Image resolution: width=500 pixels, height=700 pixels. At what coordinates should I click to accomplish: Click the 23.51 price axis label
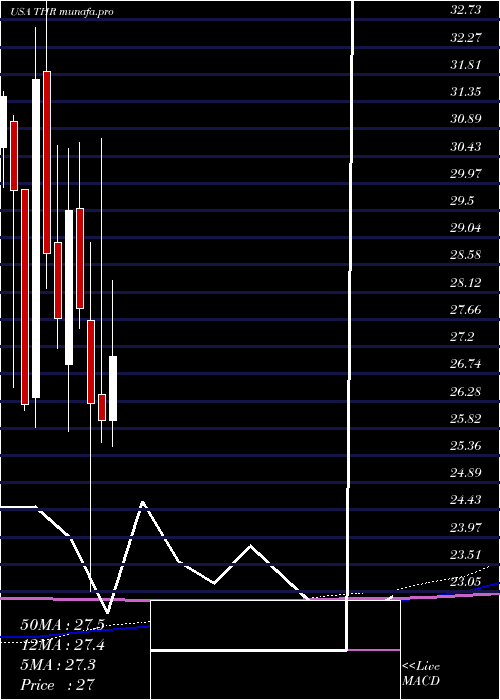pyautogui.click(x=466, y=555)
